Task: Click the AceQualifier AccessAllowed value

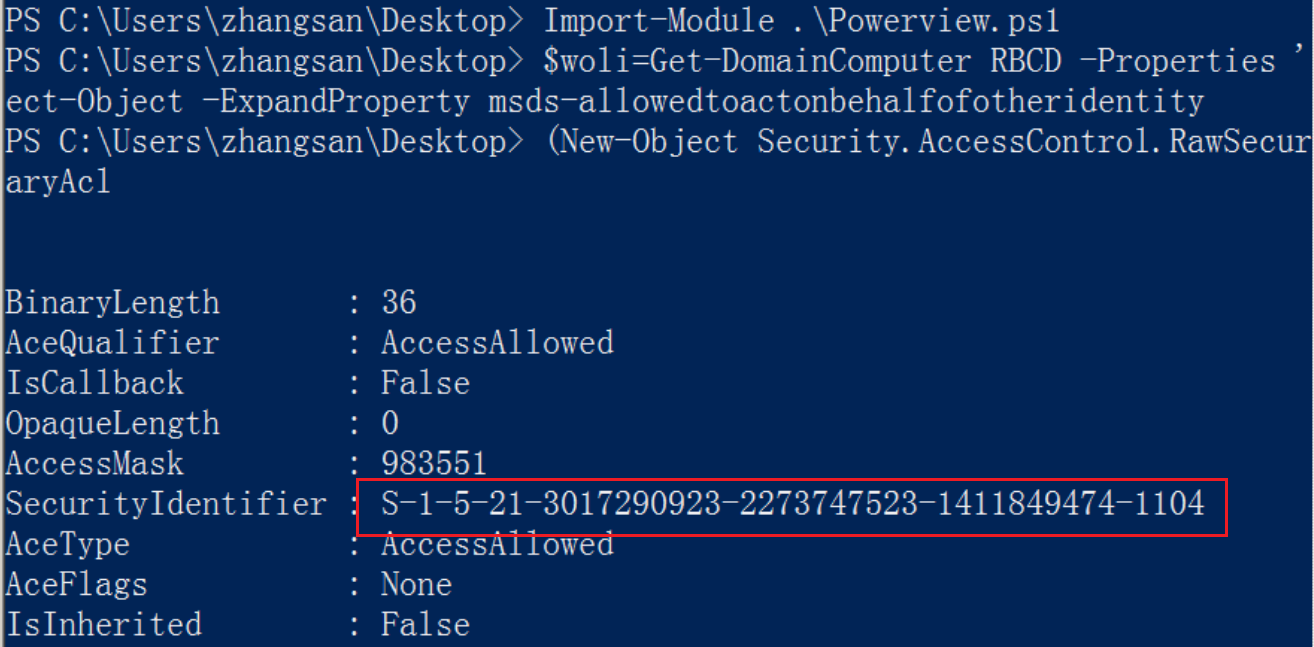Action: click(497, 343)
